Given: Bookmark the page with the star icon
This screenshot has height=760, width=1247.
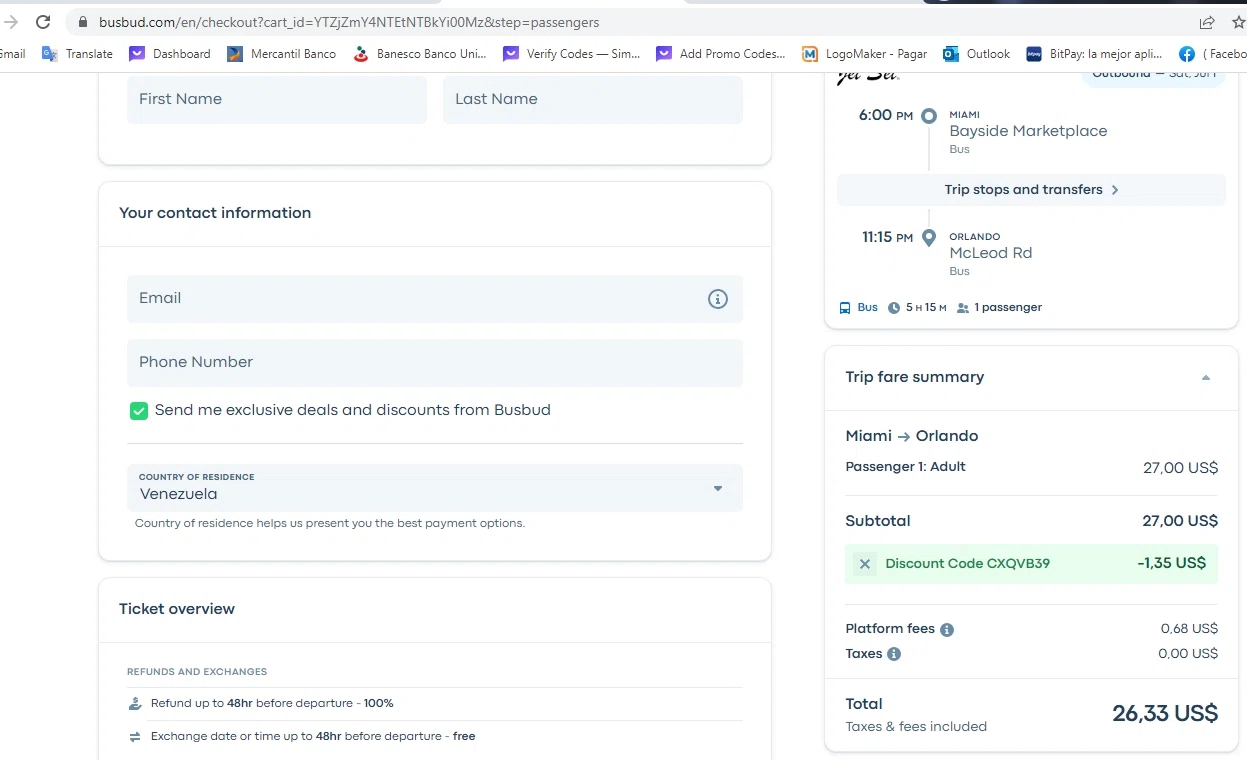Looking at the screenshot, I should click(1238, 22).
